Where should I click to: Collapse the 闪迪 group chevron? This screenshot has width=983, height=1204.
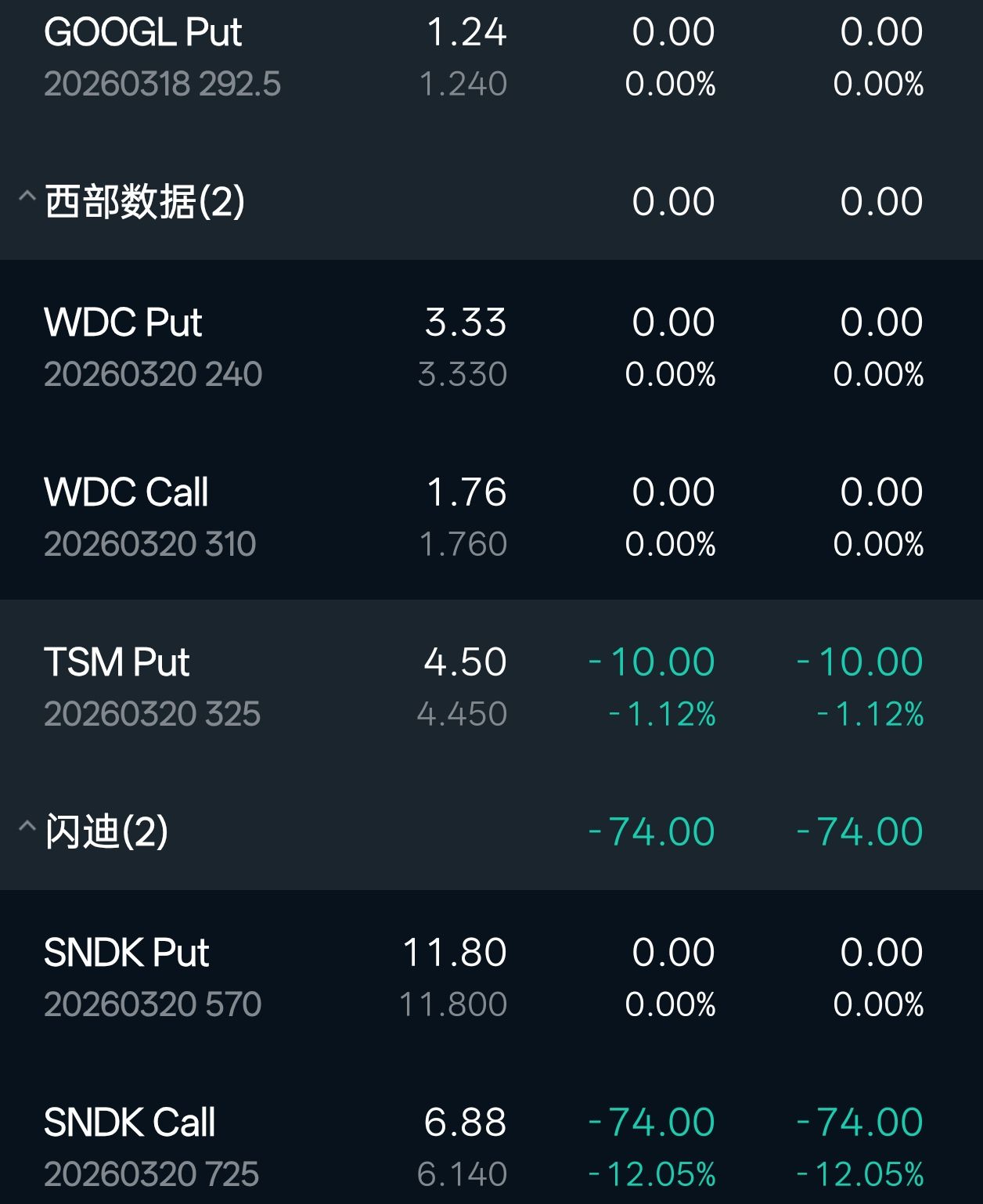(x=27, y=827)
